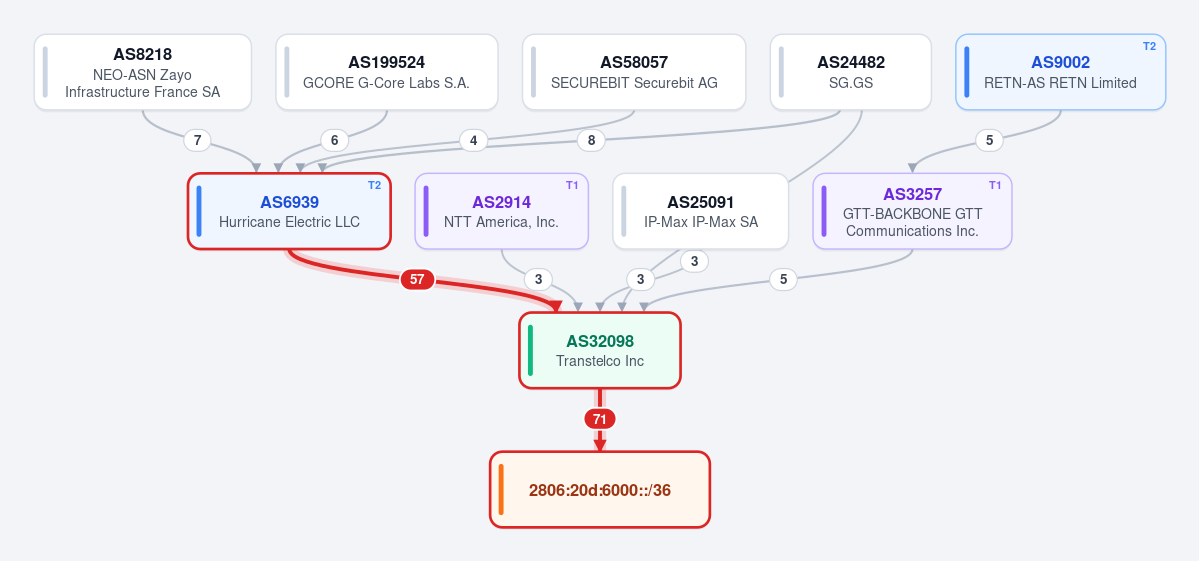The image size is (1199, 561).
Task: Click the T2 badge on AS9002
Action: (1149, 46)
